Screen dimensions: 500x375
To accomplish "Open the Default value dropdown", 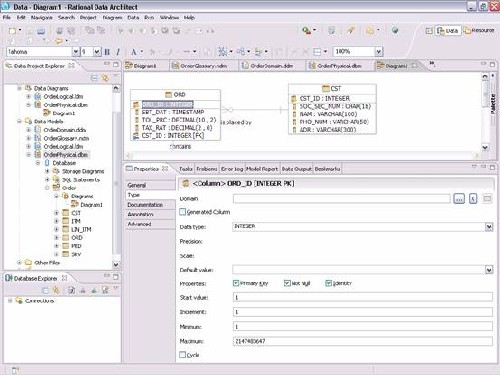I will (x=489, y=270).
